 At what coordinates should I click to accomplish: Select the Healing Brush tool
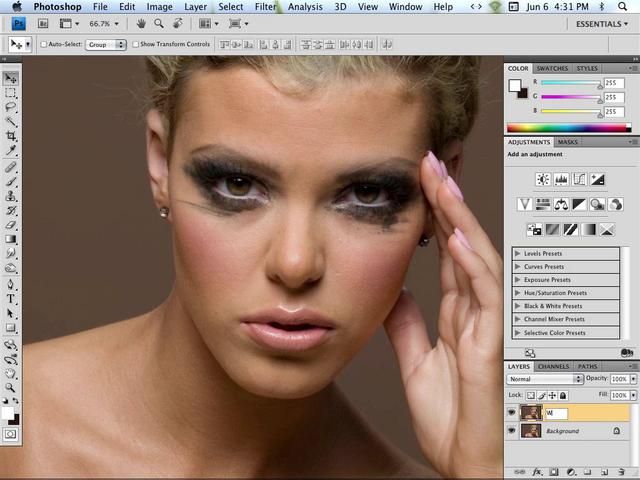tap(11, 167)
